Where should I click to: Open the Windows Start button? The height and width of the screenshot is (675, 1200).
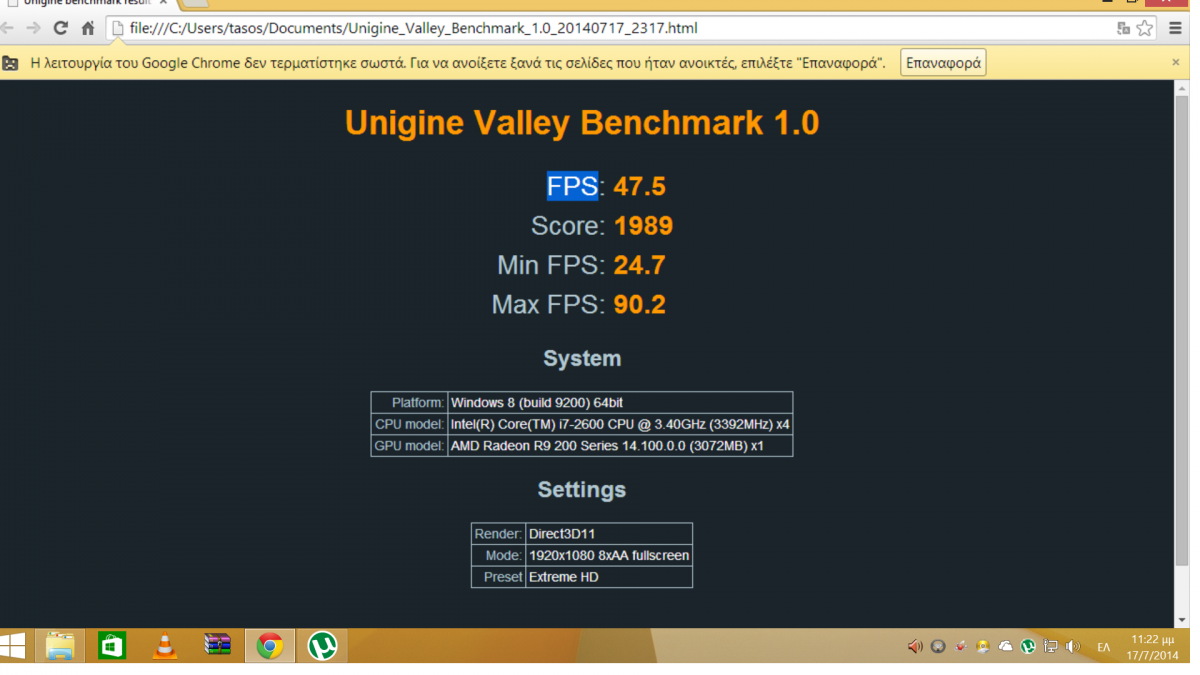coord(14,646)
